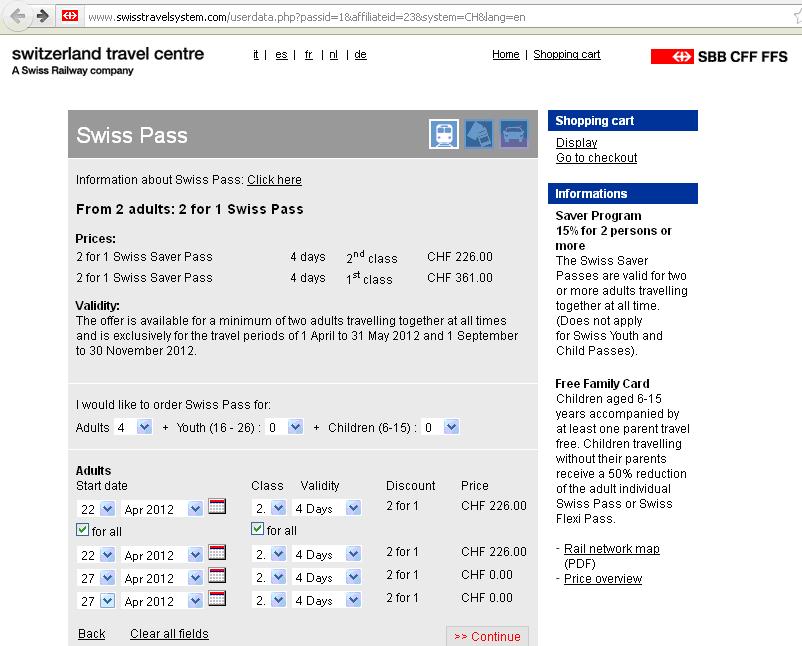
Task: Select the car icon in the Swiss Pass header
Action: coord(514,134)
